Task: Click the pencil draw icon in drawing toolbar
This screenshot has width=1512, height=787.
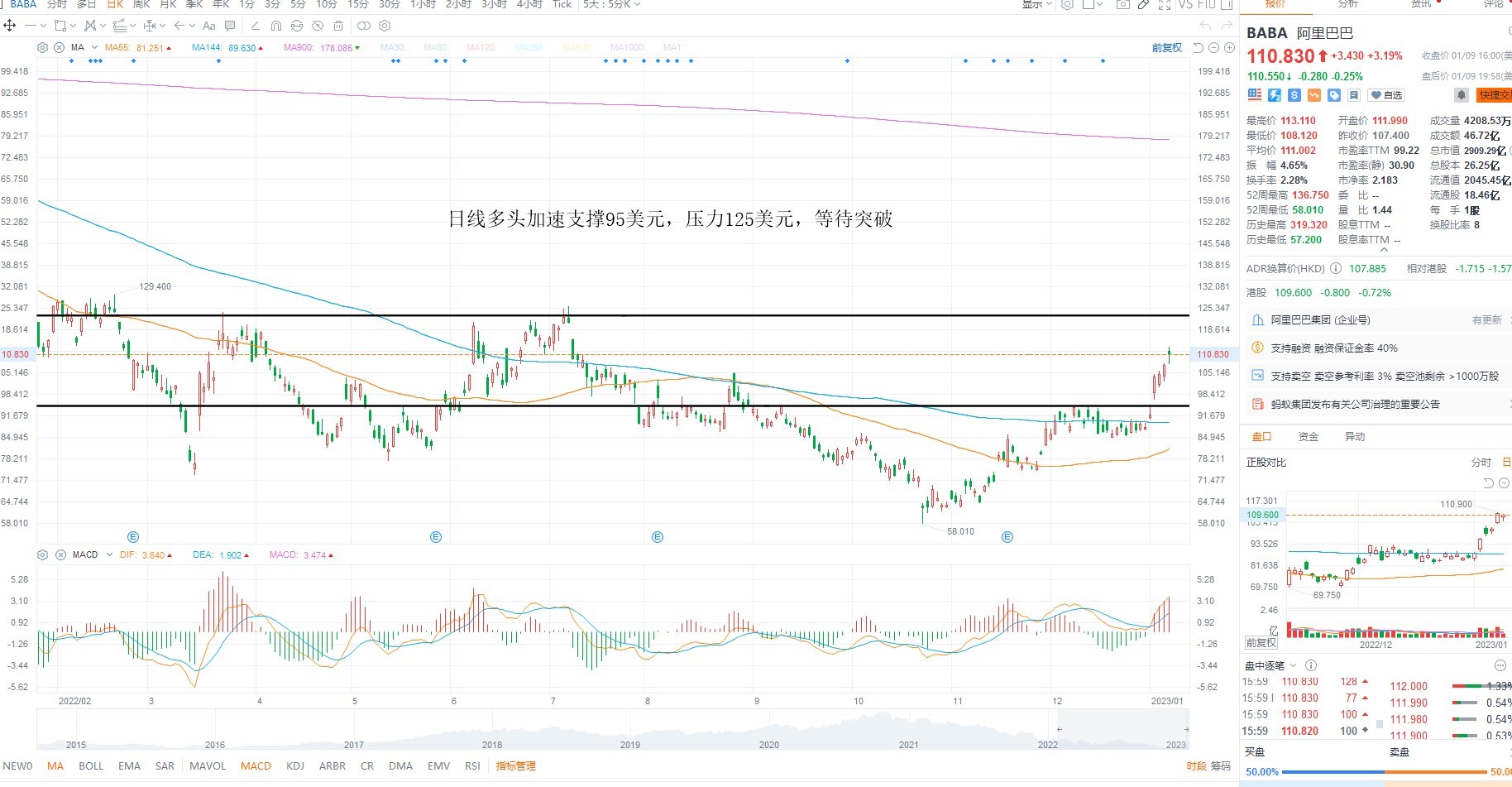Action: pos(255,26)
